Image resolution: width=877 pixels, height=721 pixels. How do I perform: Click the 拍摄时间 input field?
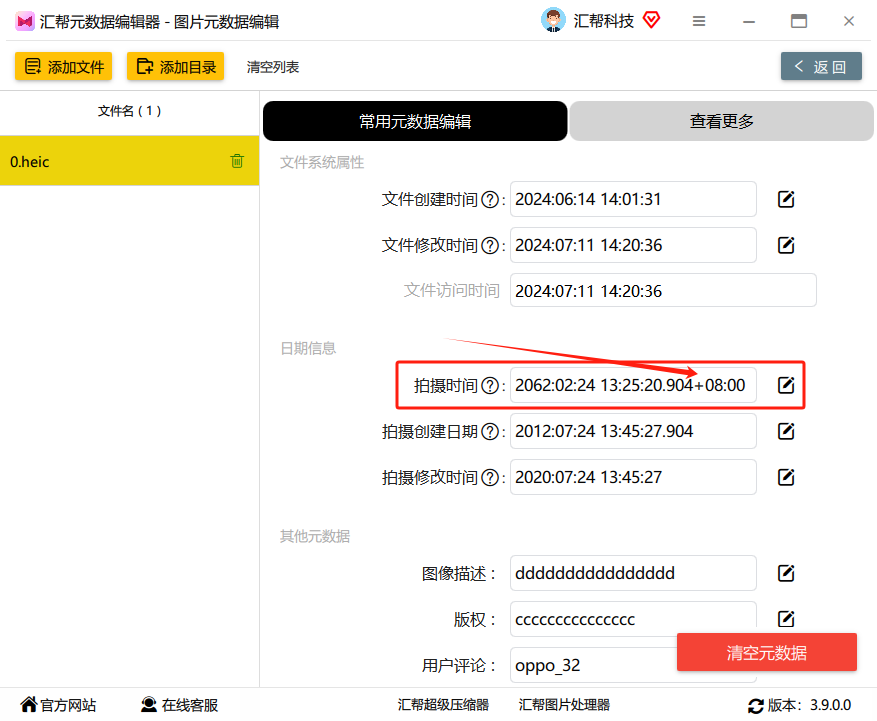point(633,385)
